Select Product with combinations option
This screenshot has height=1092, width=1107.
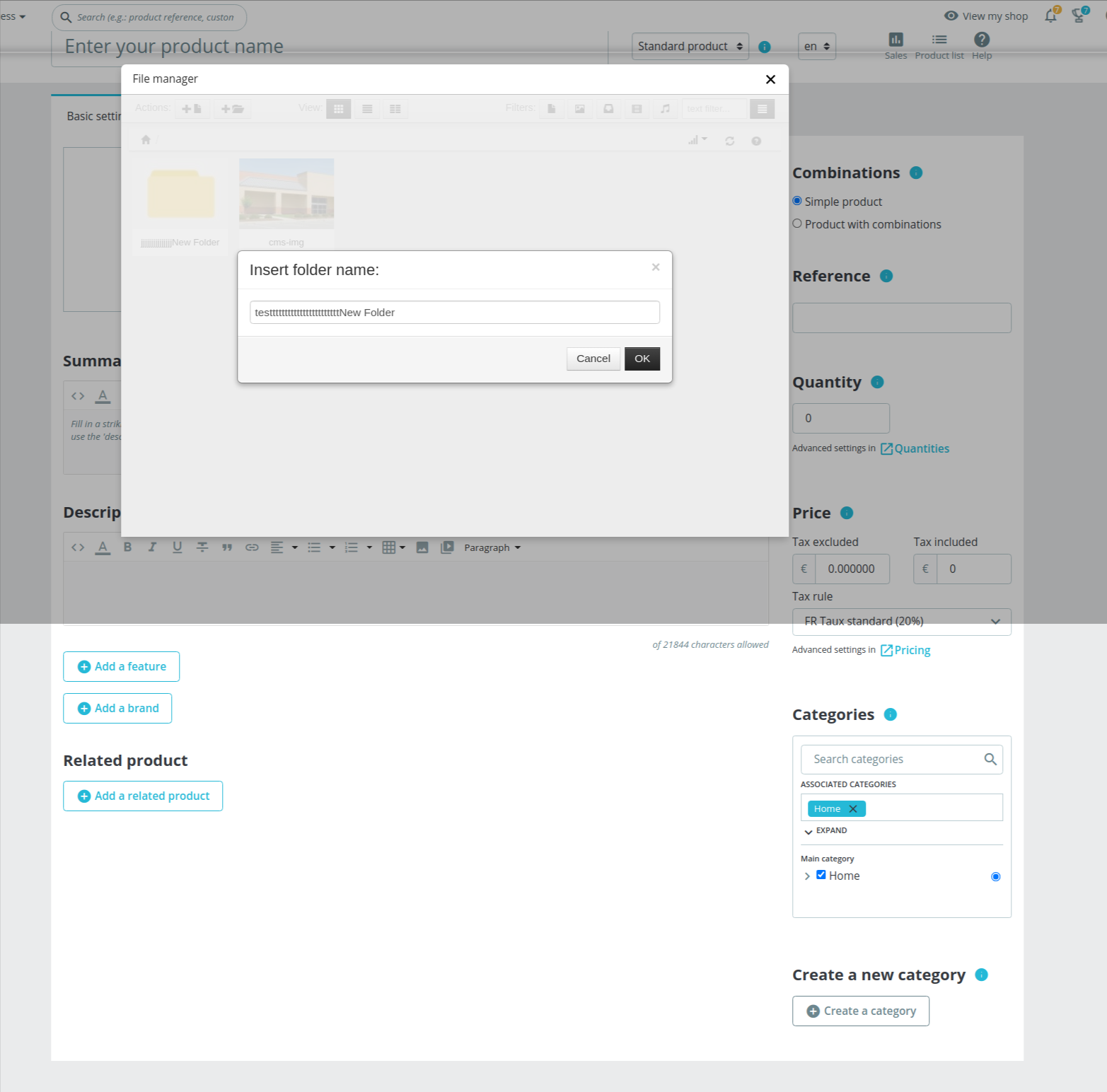coord(797,223)
